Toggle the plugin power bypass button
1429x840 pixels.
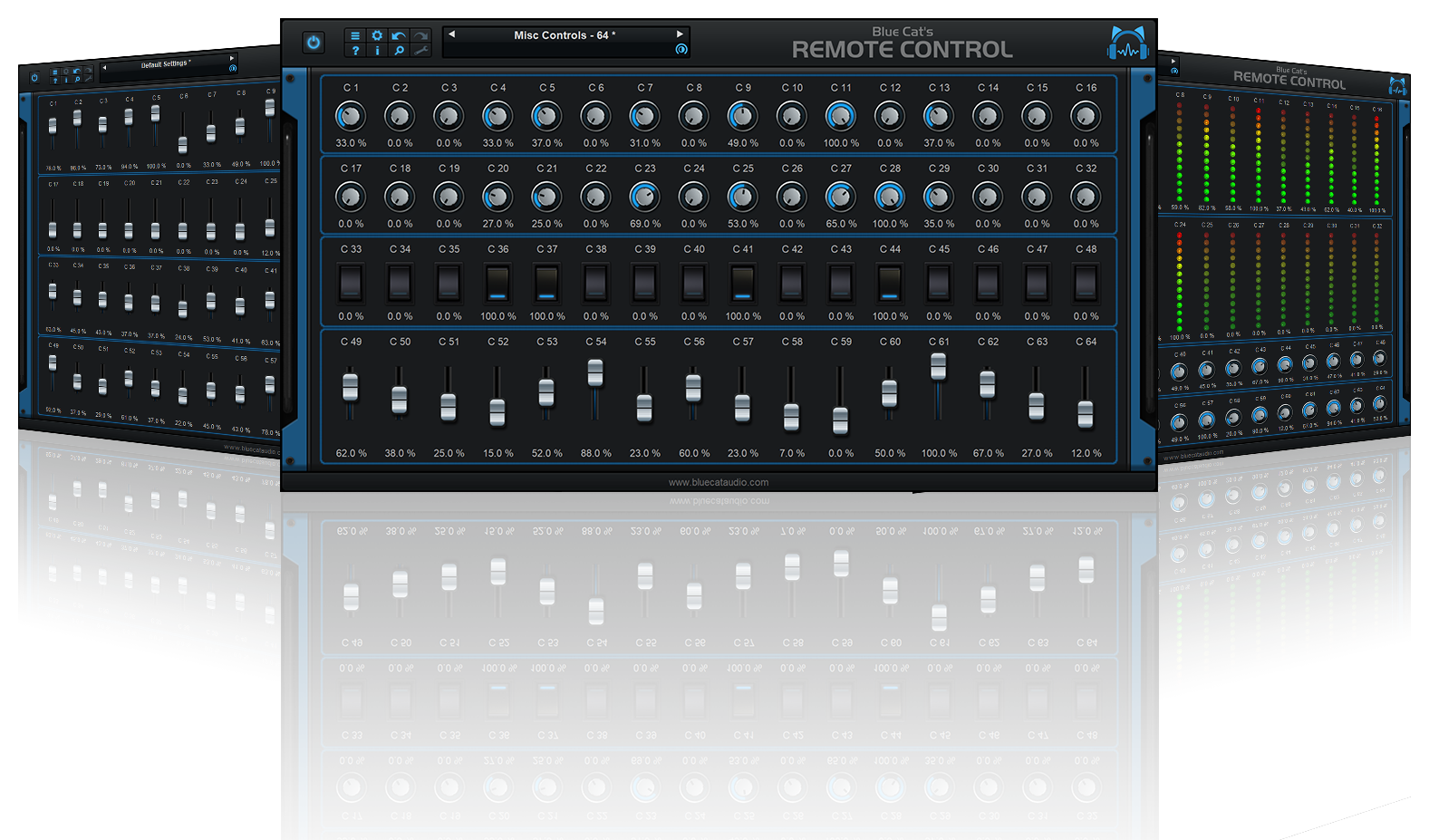tap(314, 43)
